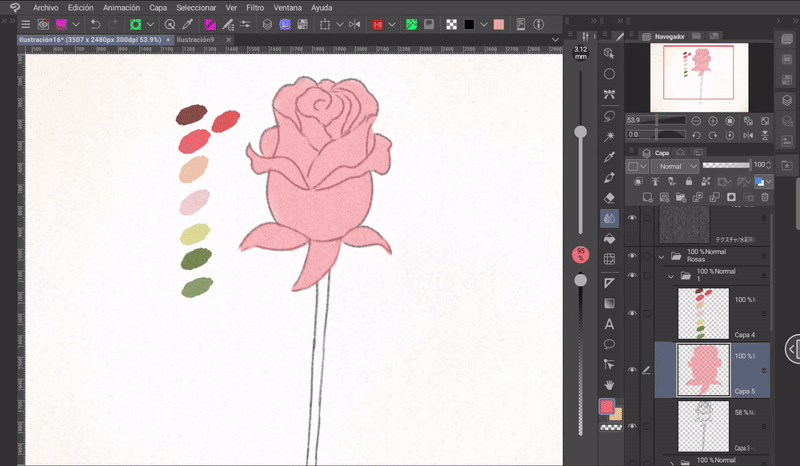Select the Lasso selection tool
The image size is (800, 466).
pyautogui.click(x=609, y=116)
